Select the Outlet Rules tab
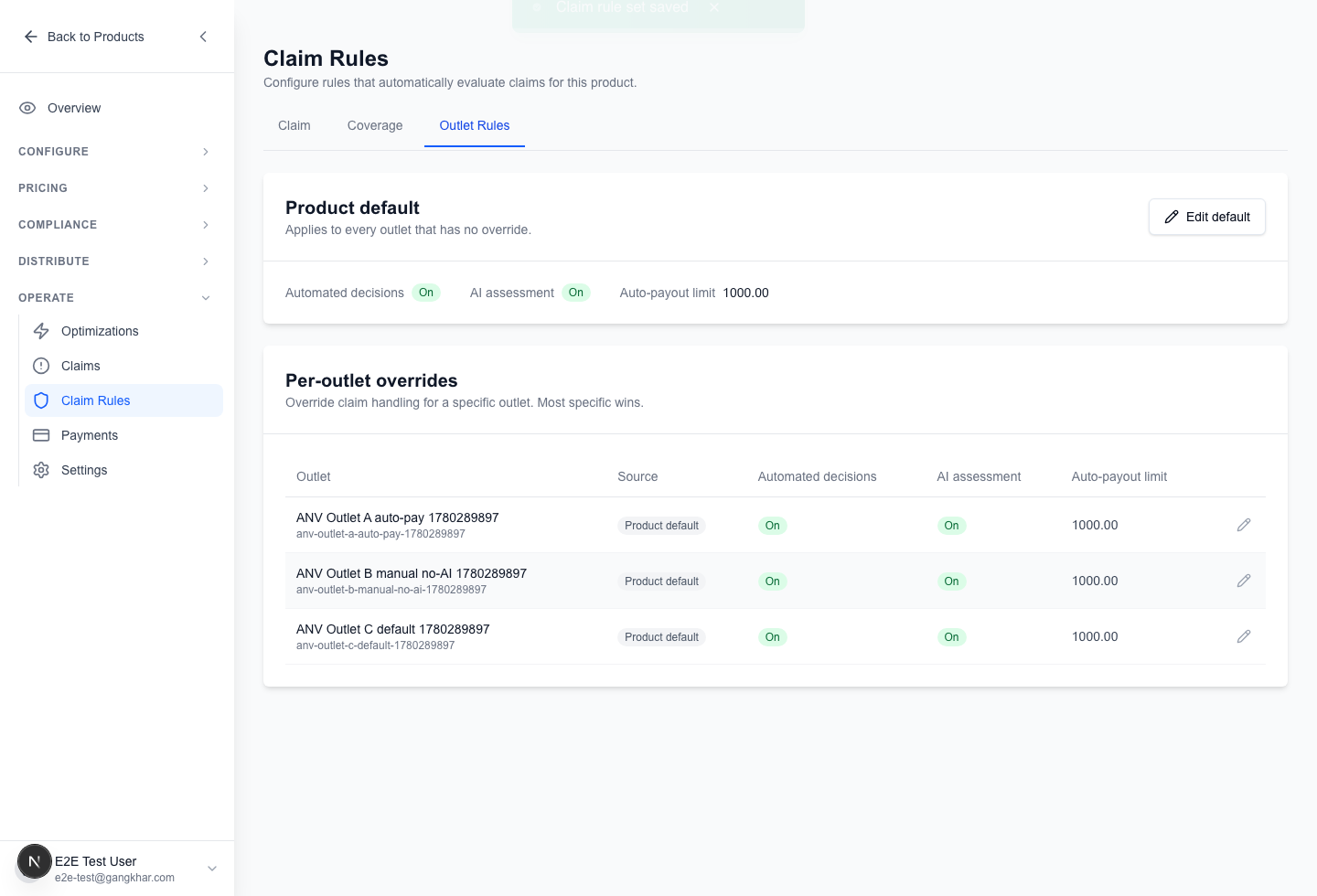The image size is (1317, 896). point(475,125)
